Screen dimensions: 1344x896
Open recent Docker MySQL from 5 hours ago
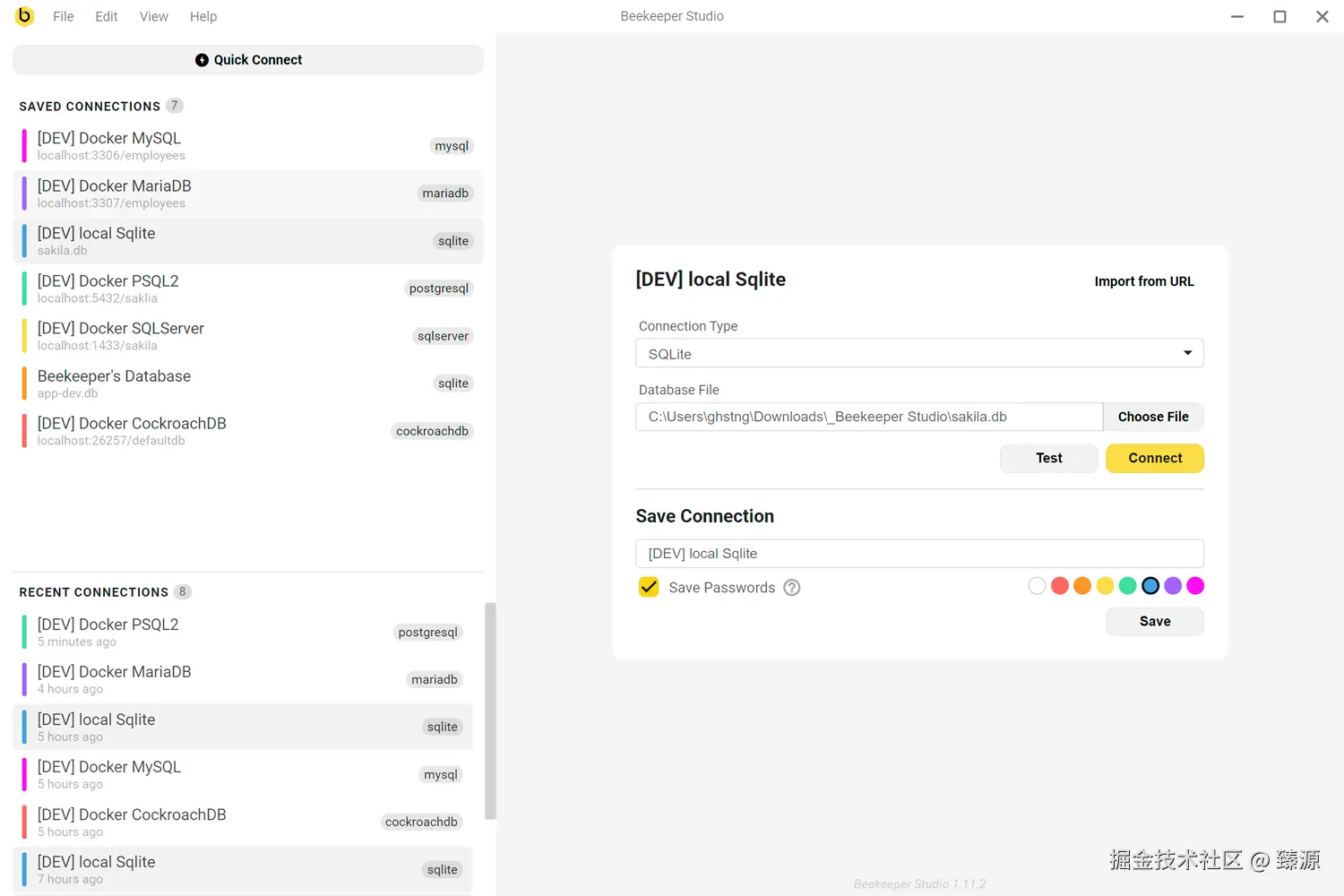pos(243,775)
